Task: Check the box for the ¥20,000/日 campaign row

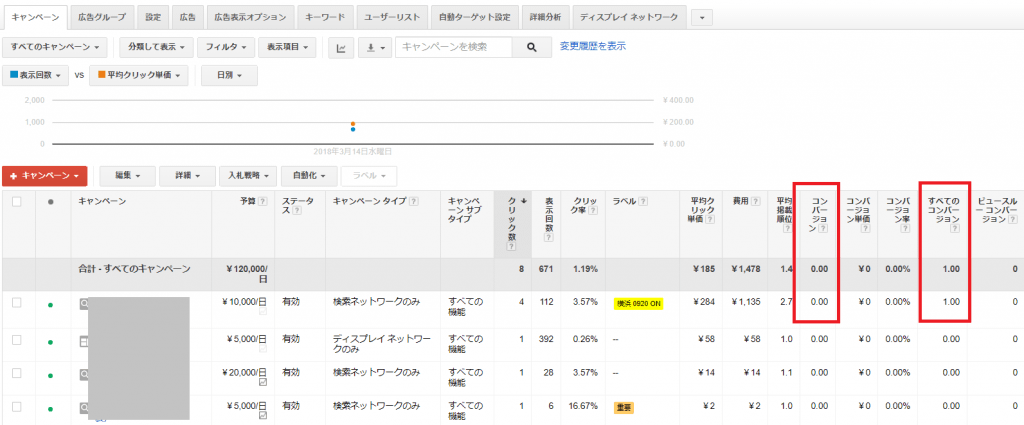Action: point(17,373)
